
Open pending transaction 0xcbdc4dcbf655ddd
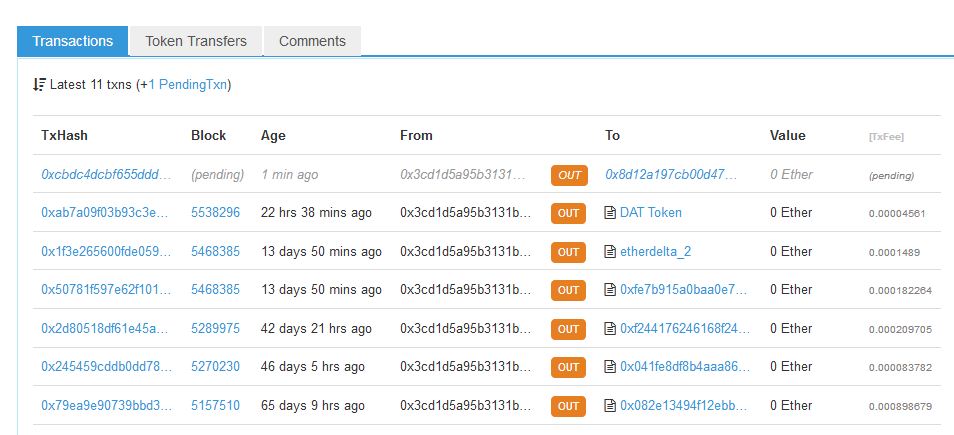pyautogui.click(x=106, y=174)
